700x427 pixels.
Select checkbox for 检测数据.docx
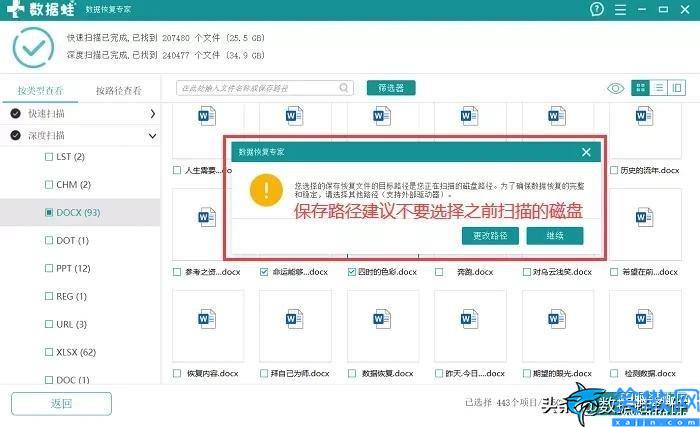coord(614,373)
